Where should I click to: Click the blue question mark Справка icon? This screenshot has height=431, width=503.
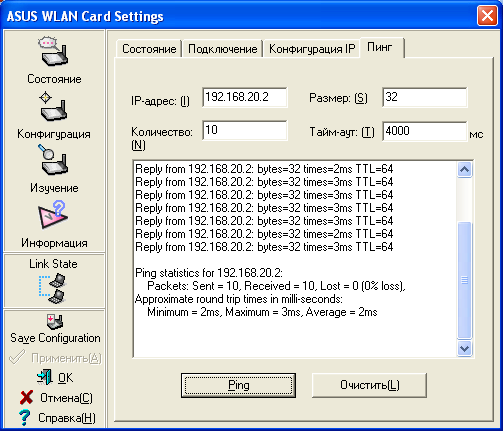tap(24, 417)
